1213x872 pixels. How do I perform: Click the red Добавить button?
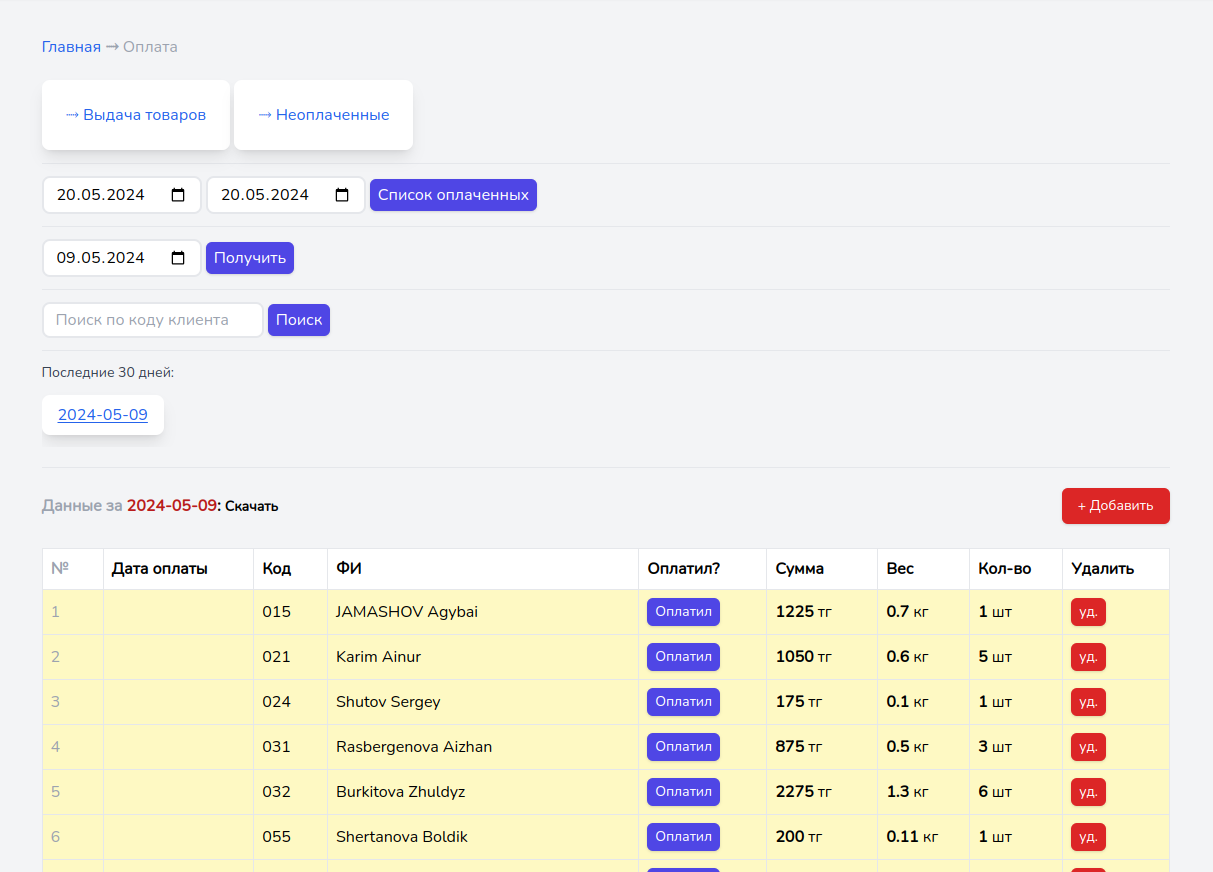(x=1115, y=506)
